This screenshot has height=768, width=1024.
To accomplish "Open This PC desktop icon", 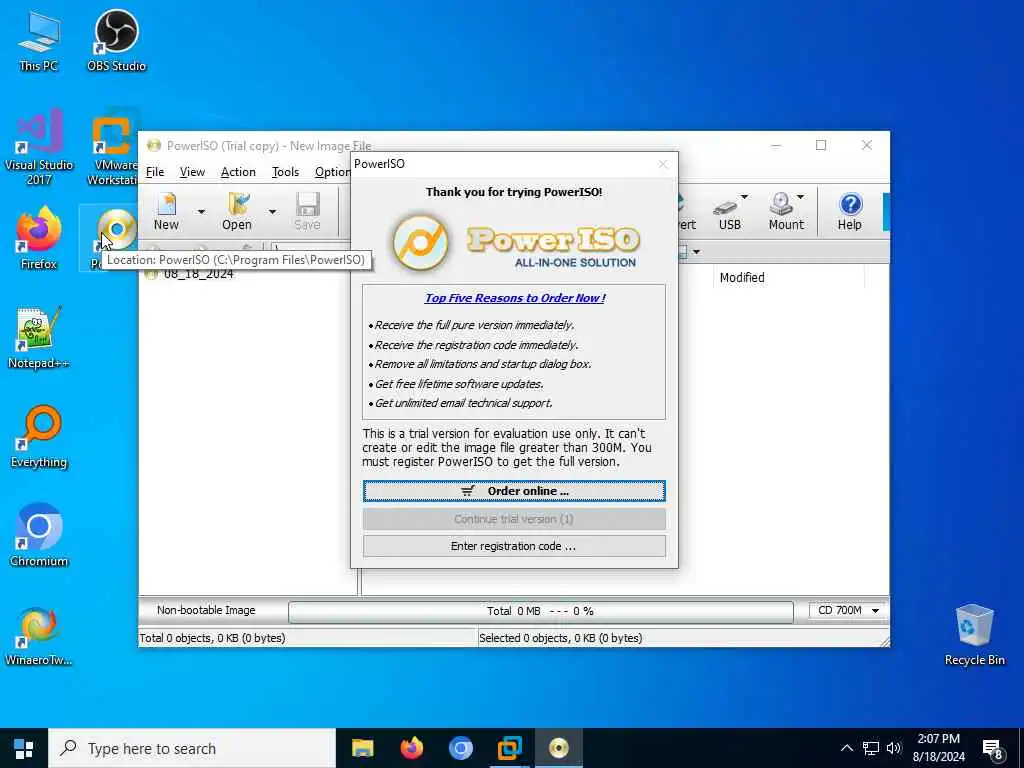I will click(39, 40).
